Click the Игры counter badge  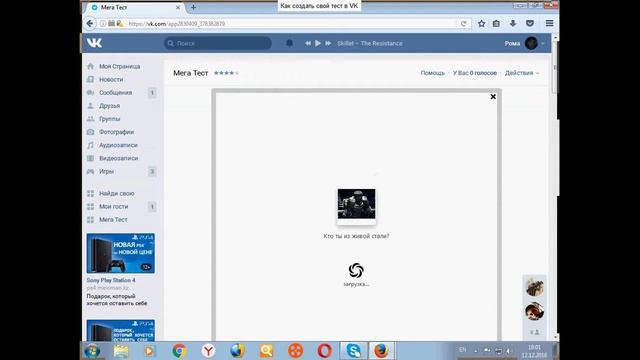[152, 171]
